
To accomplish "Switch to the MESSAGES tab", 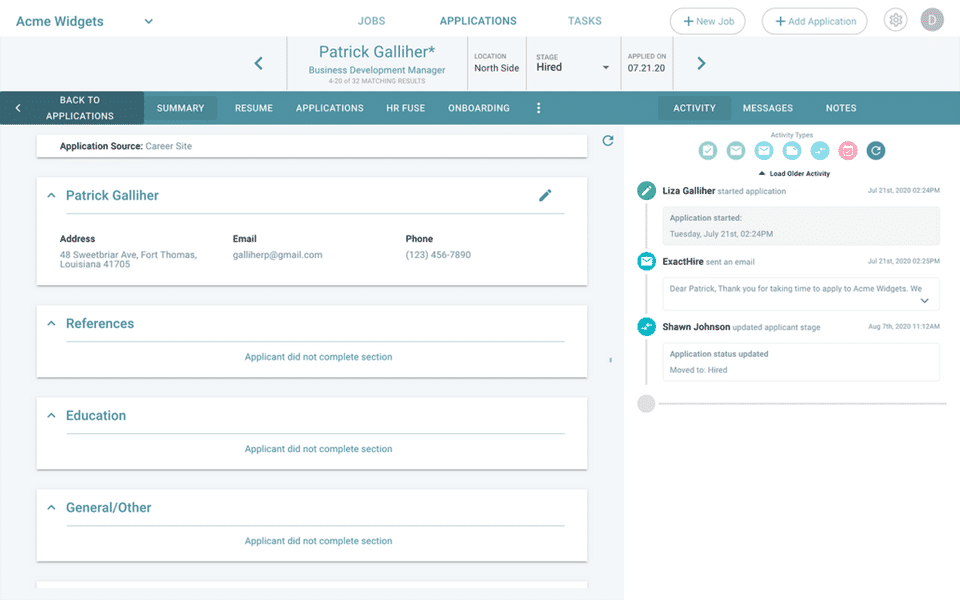I will click(768, 108).
